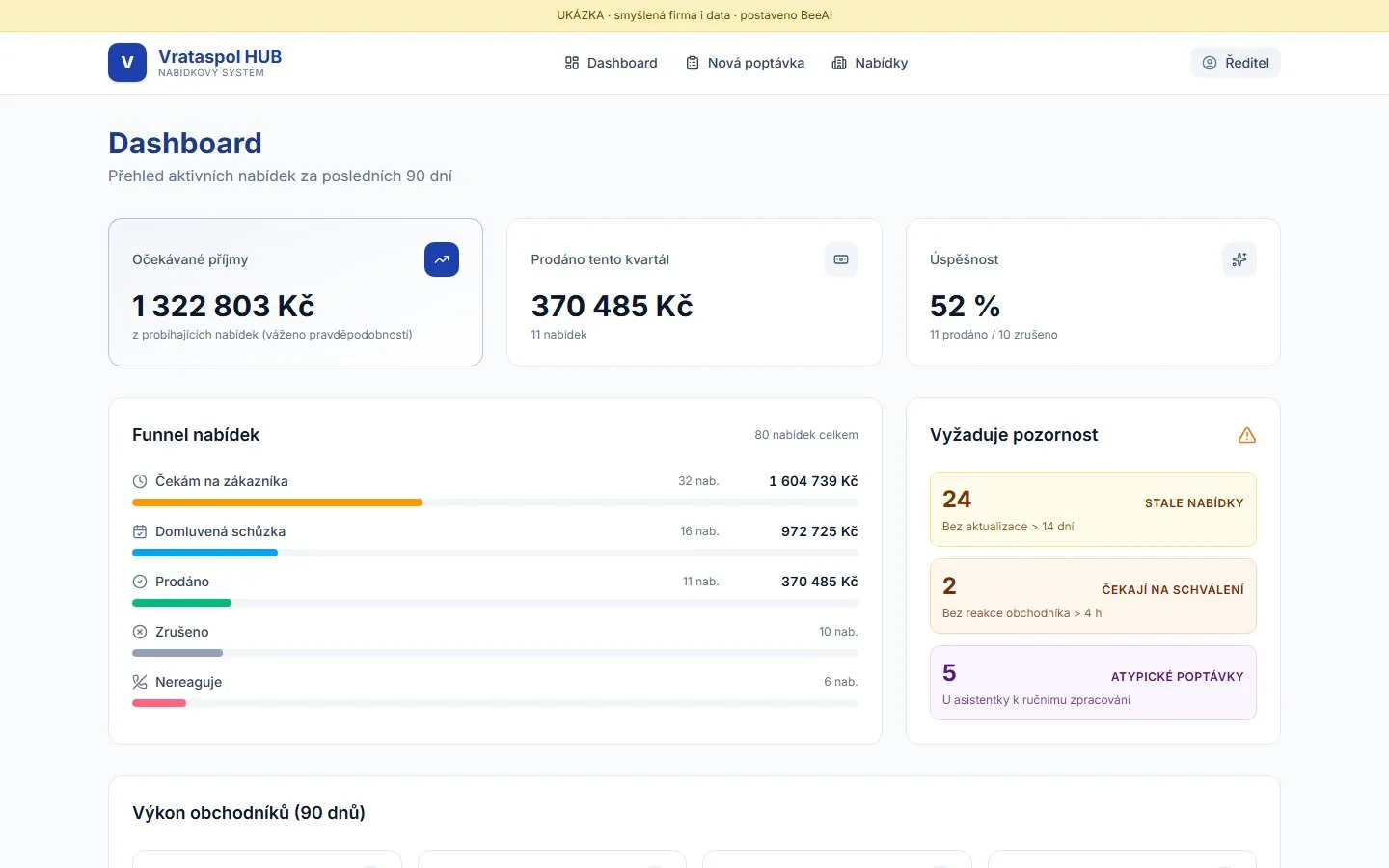The image size is (1389, 868).
Task: Click the sparkle icon in Úspěšnost card
Action: click(1239, 259)
